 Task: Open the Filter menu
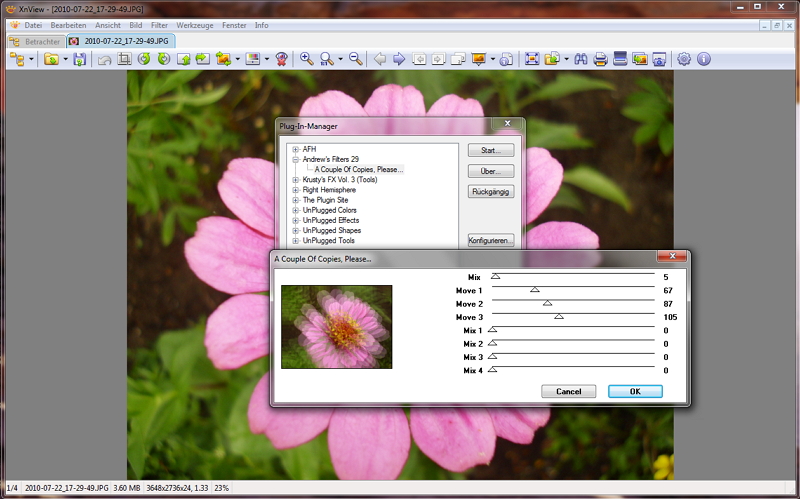pyautogui.click(x=159, y=24)
